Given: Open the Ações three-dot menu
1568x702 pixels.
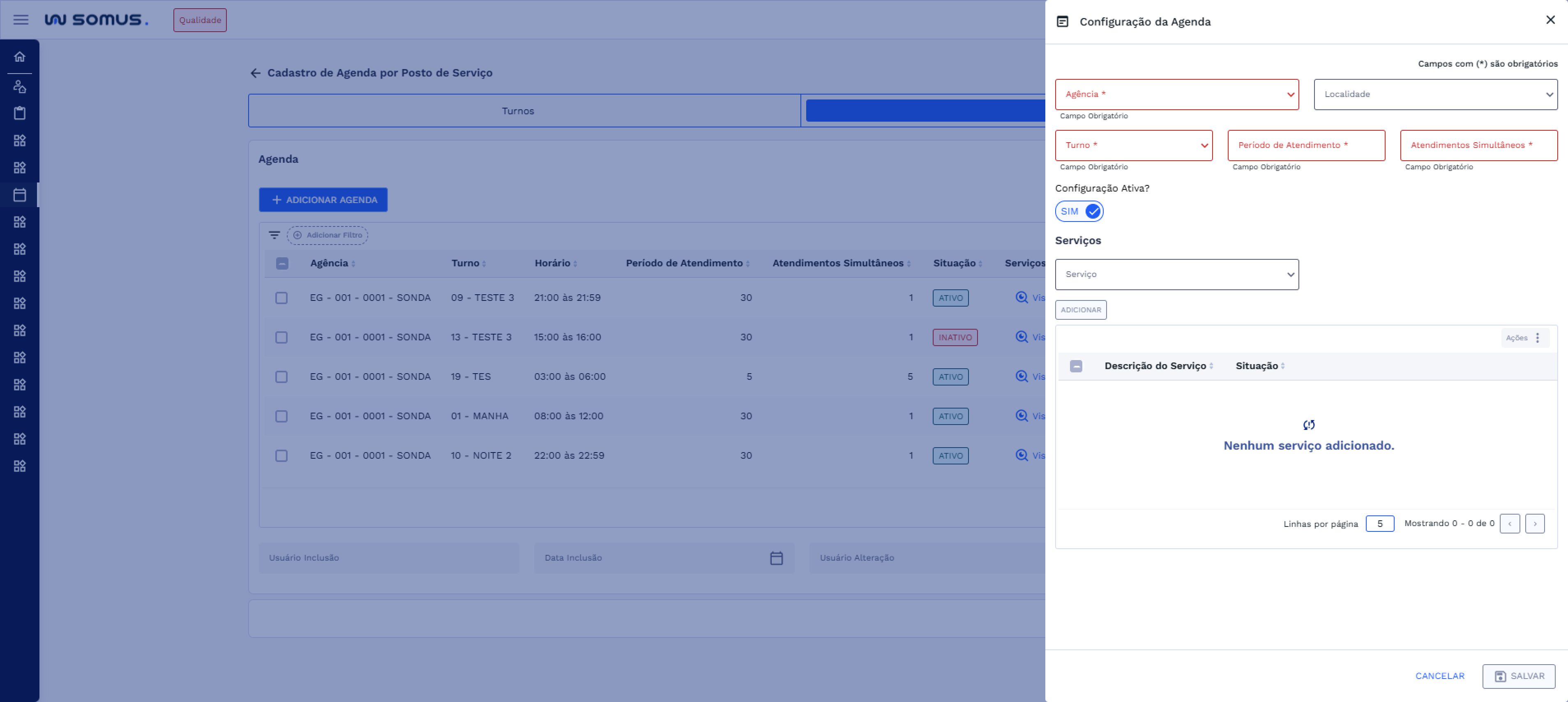Looking at the screenshot, I should [1537, 338].
